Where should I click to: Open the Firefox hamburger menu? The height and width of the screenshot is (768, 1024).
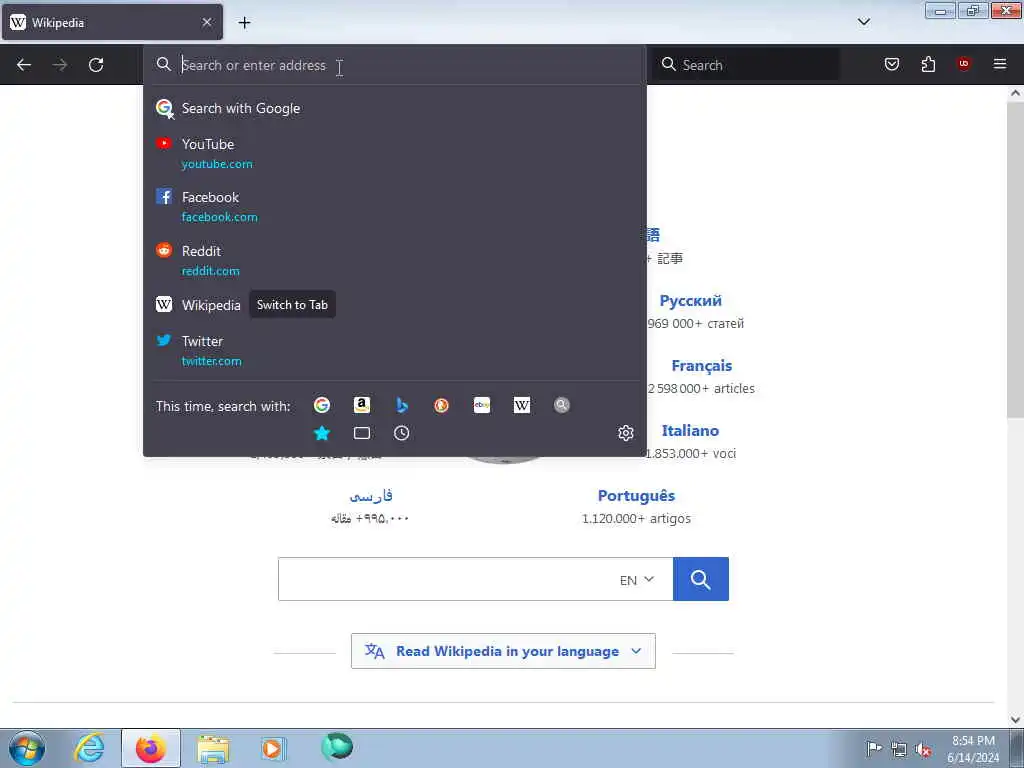tap(1000, 64)
